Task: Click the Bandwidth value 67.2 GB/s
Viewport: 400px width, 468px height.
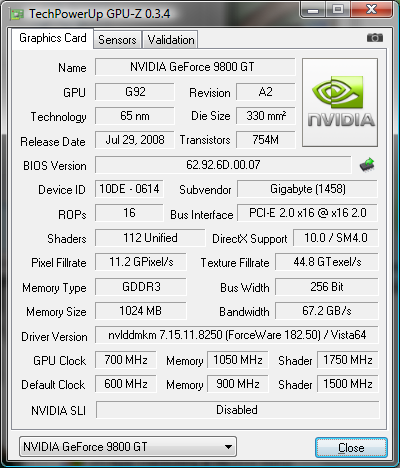Action: pyautogui.click(x=327, y=311)
